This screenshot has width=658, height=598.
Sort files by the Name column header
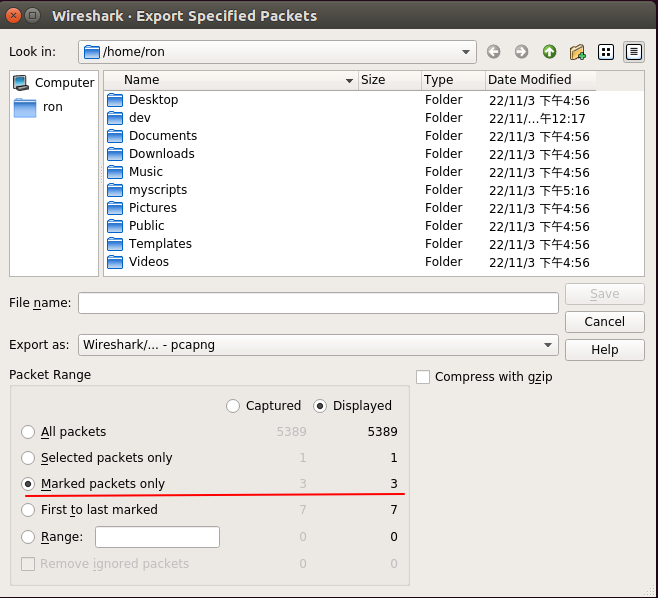click(230, 80)
